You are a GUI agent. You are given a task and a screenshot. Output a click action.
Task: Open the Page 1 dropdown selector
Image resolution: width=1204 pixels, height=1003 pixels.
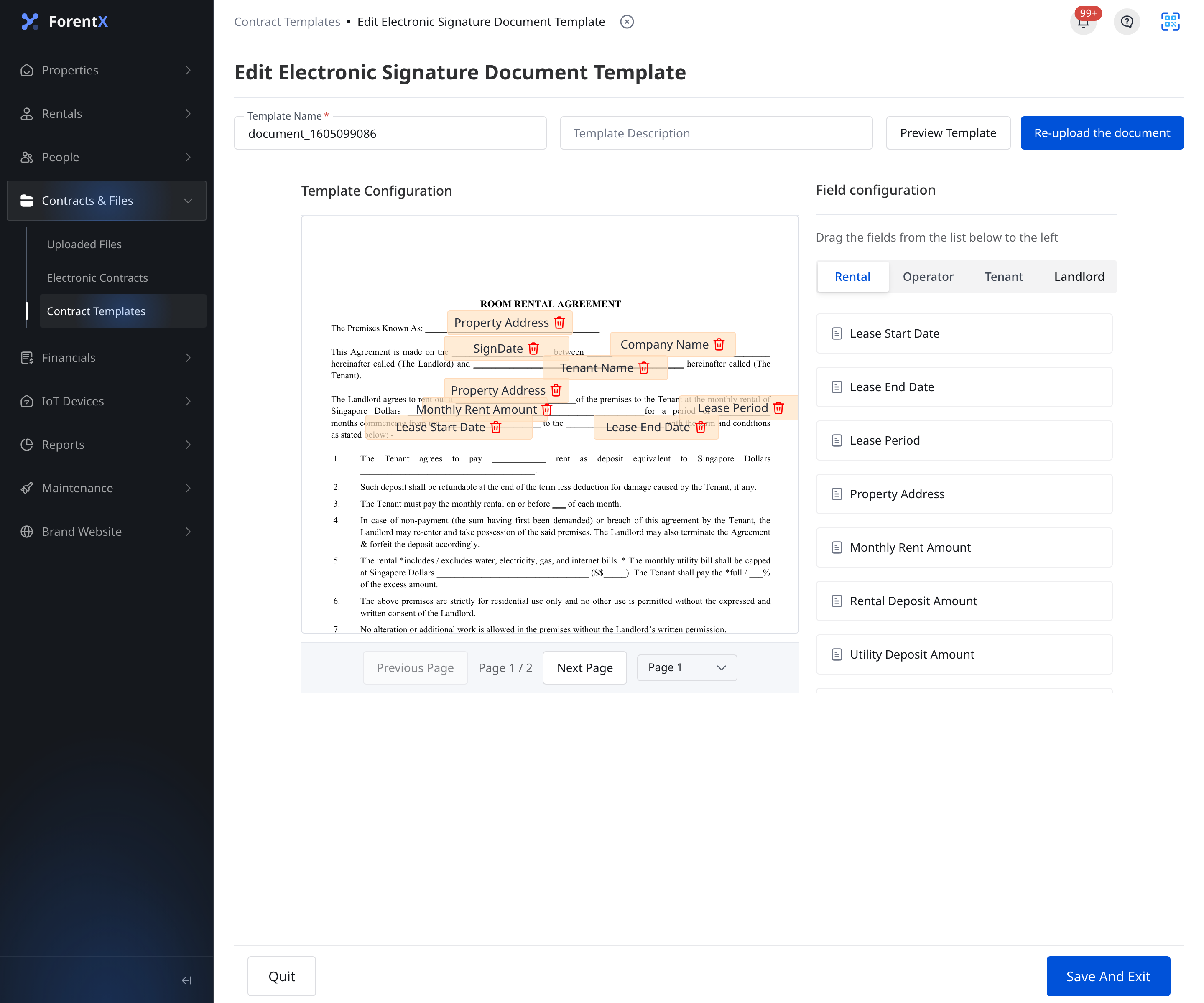point(687,668)
